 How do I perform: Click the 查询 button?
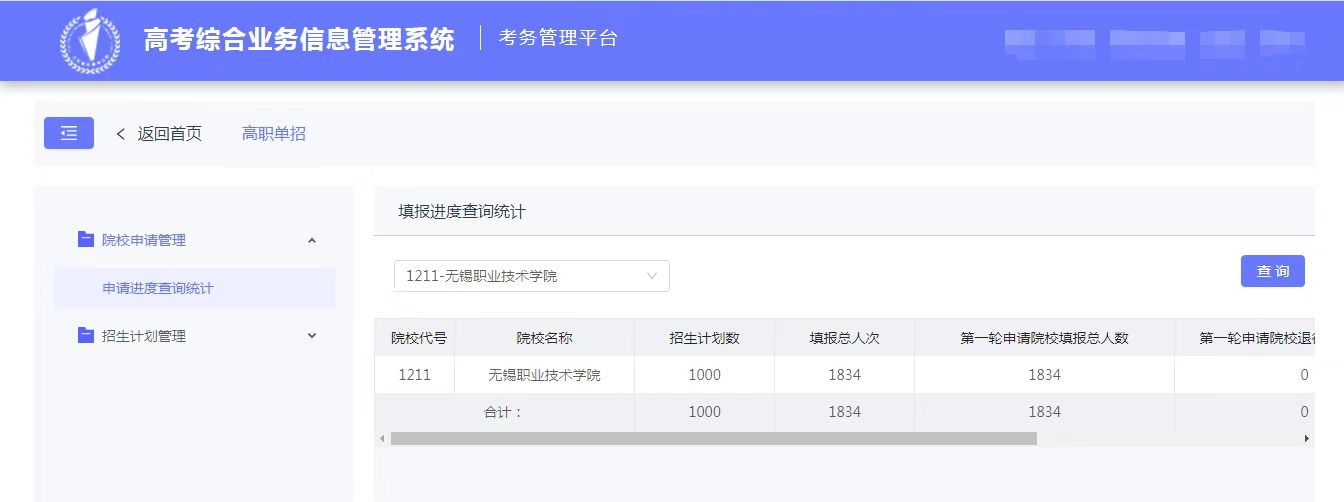click(1272, 271)
